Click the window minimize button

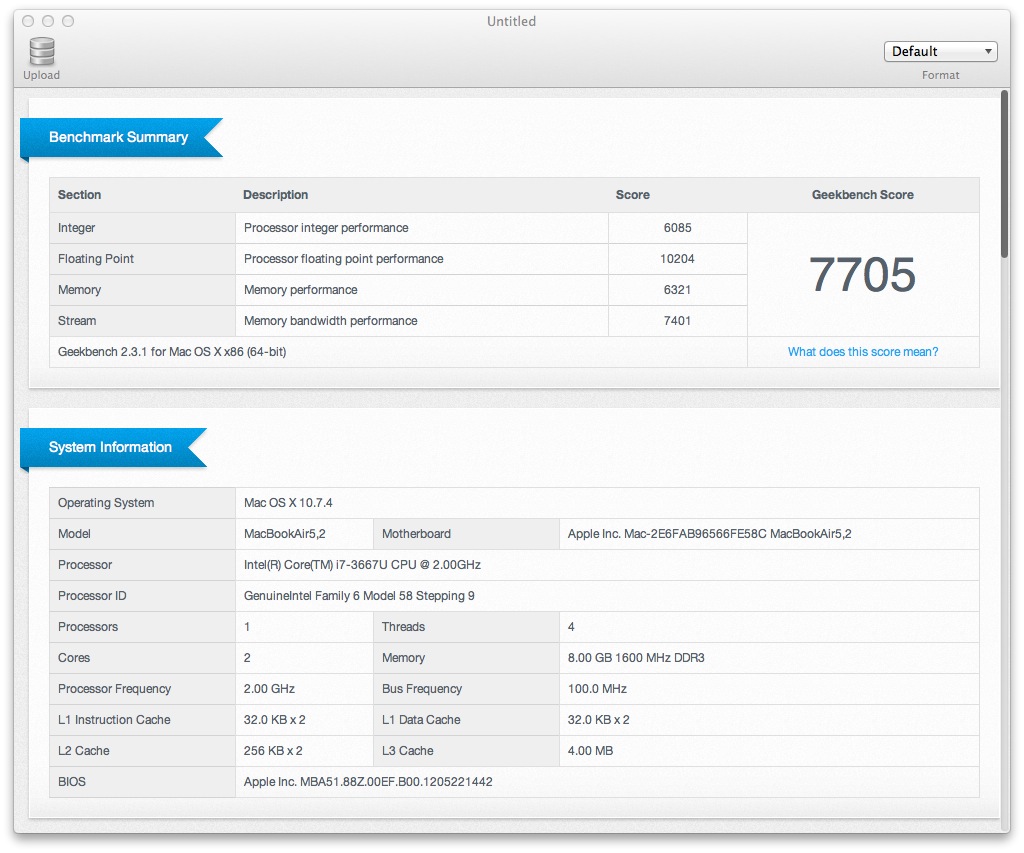tap(48, 21)
